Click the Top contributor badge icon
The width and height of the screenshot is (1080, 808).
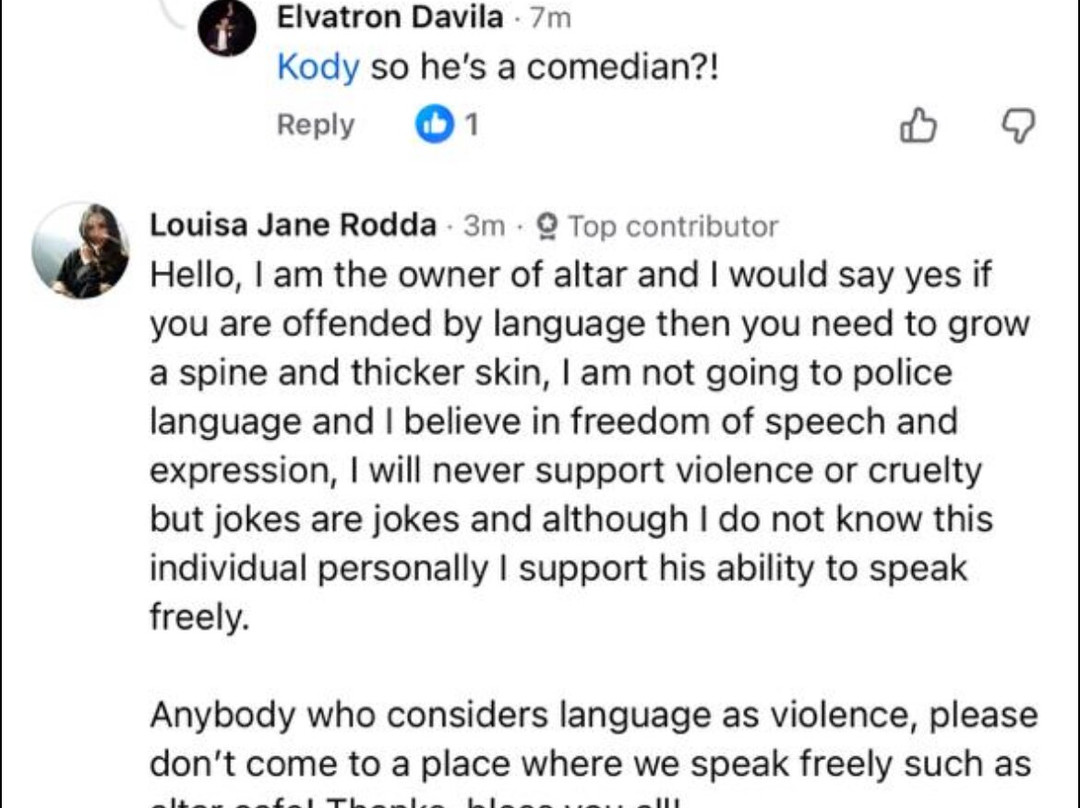[x=547, y=227]
